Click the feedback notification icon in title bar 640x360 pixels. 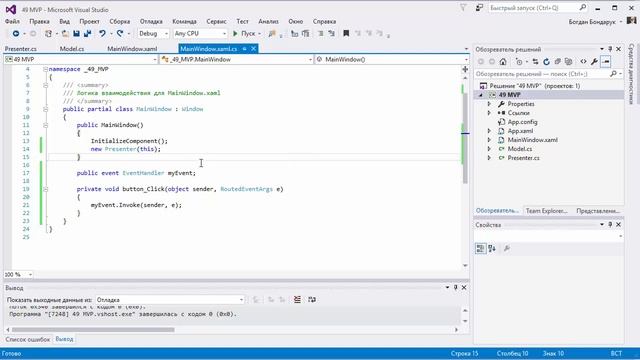click(479, 8)
